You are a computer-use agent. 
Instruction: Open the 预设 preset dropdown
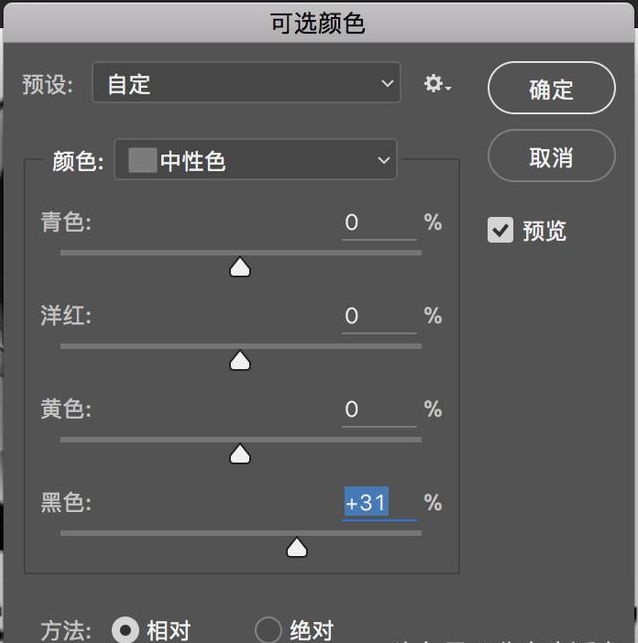click(246, 84)
